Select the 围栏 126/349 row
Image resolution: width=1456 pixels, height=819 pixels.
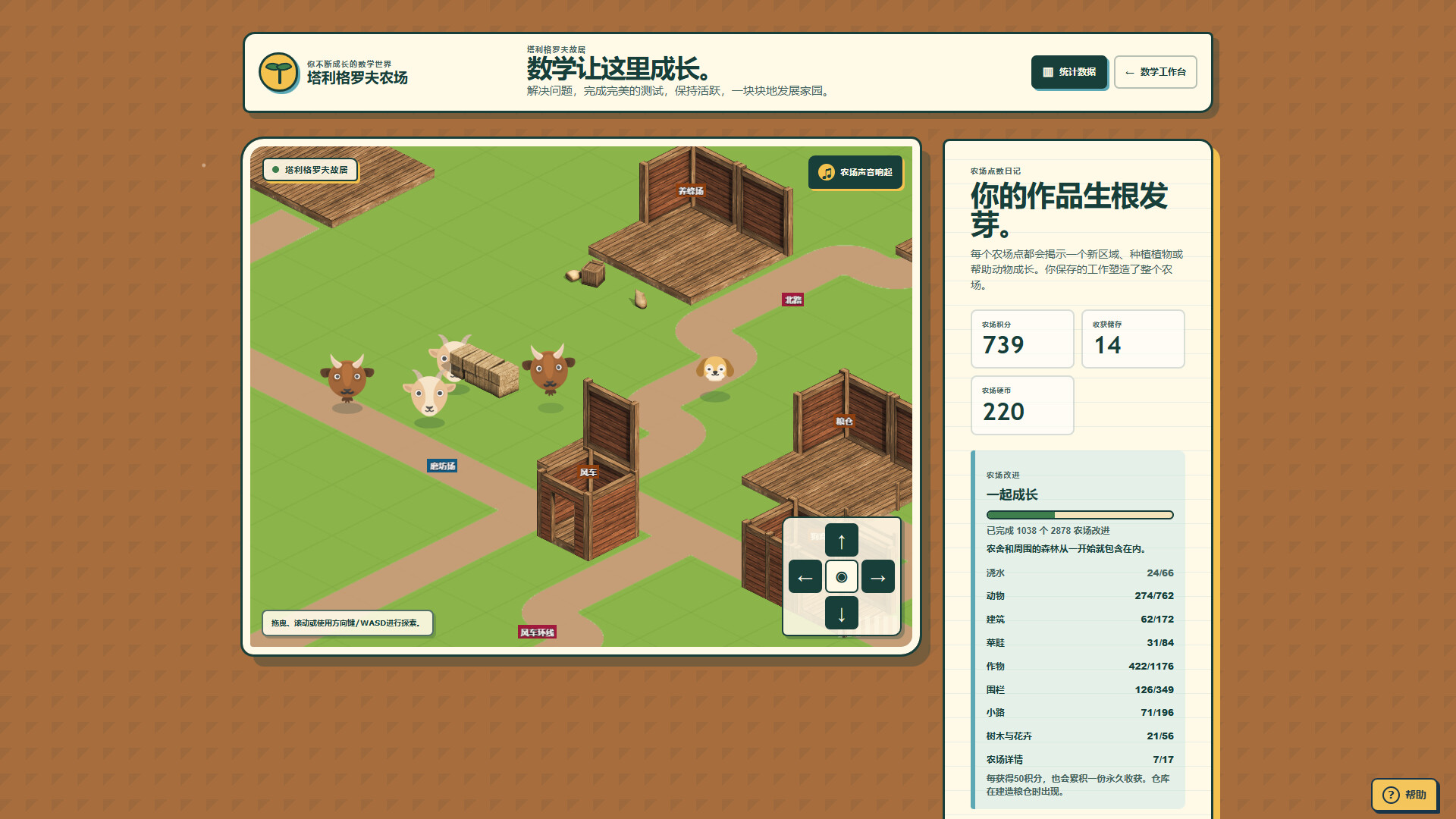(x=1080, y=690)
